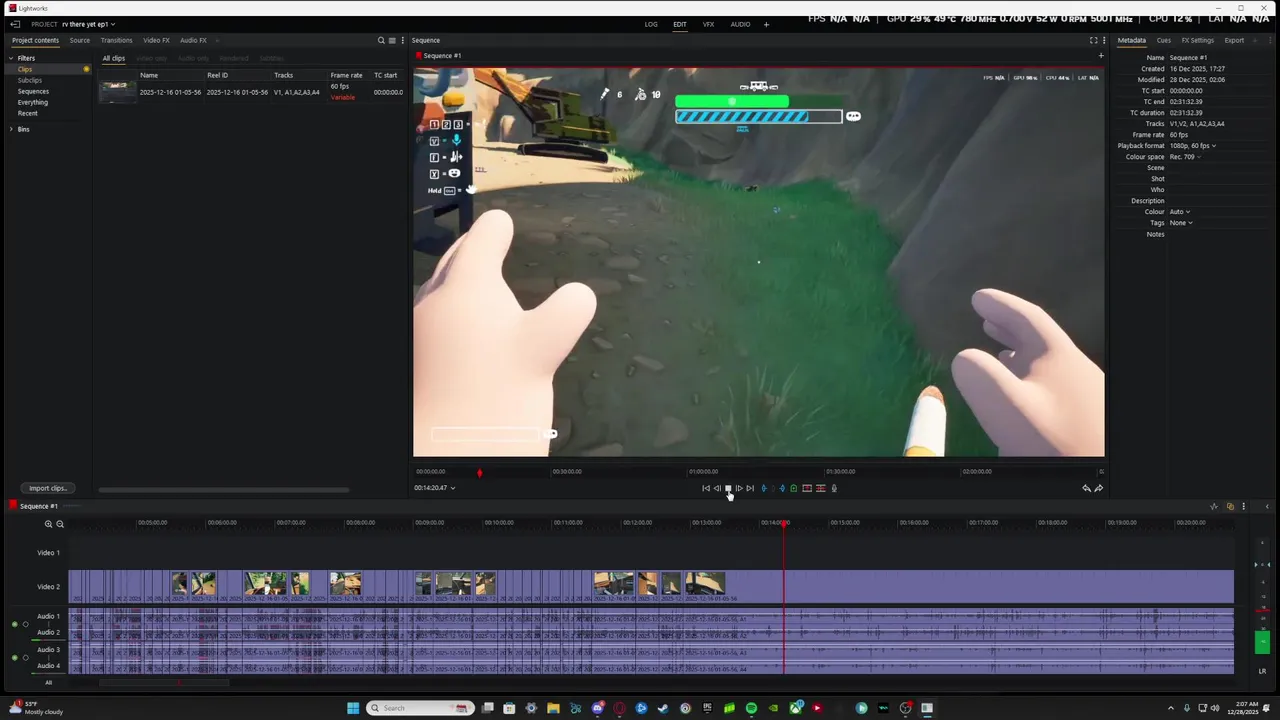Image resolution: width=1280 pixels, height=720 pixels.
Task: Undo the last edit
Action: (x=1086, y=488)
